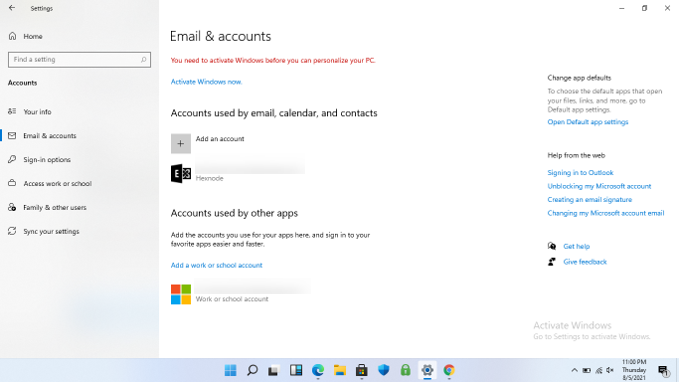The image size is (679, 382).
Task: Click the Activate Windows now link
Action: pos(206,82)
